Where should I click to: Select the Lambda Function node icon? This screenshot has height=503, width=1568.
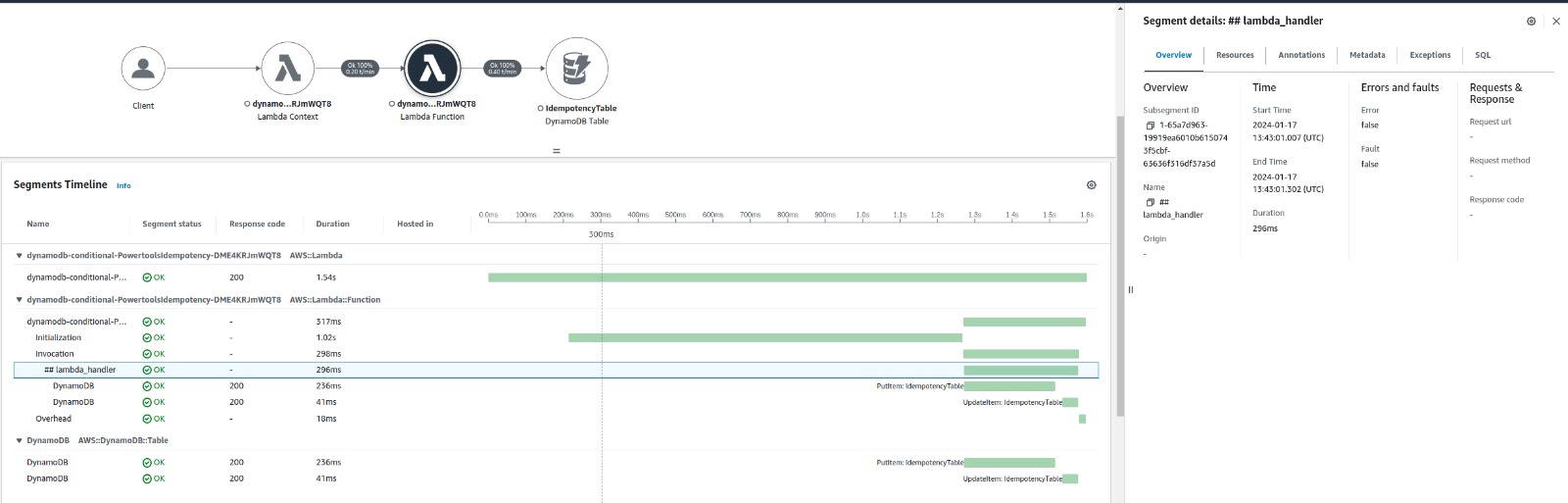pos(432,69)
